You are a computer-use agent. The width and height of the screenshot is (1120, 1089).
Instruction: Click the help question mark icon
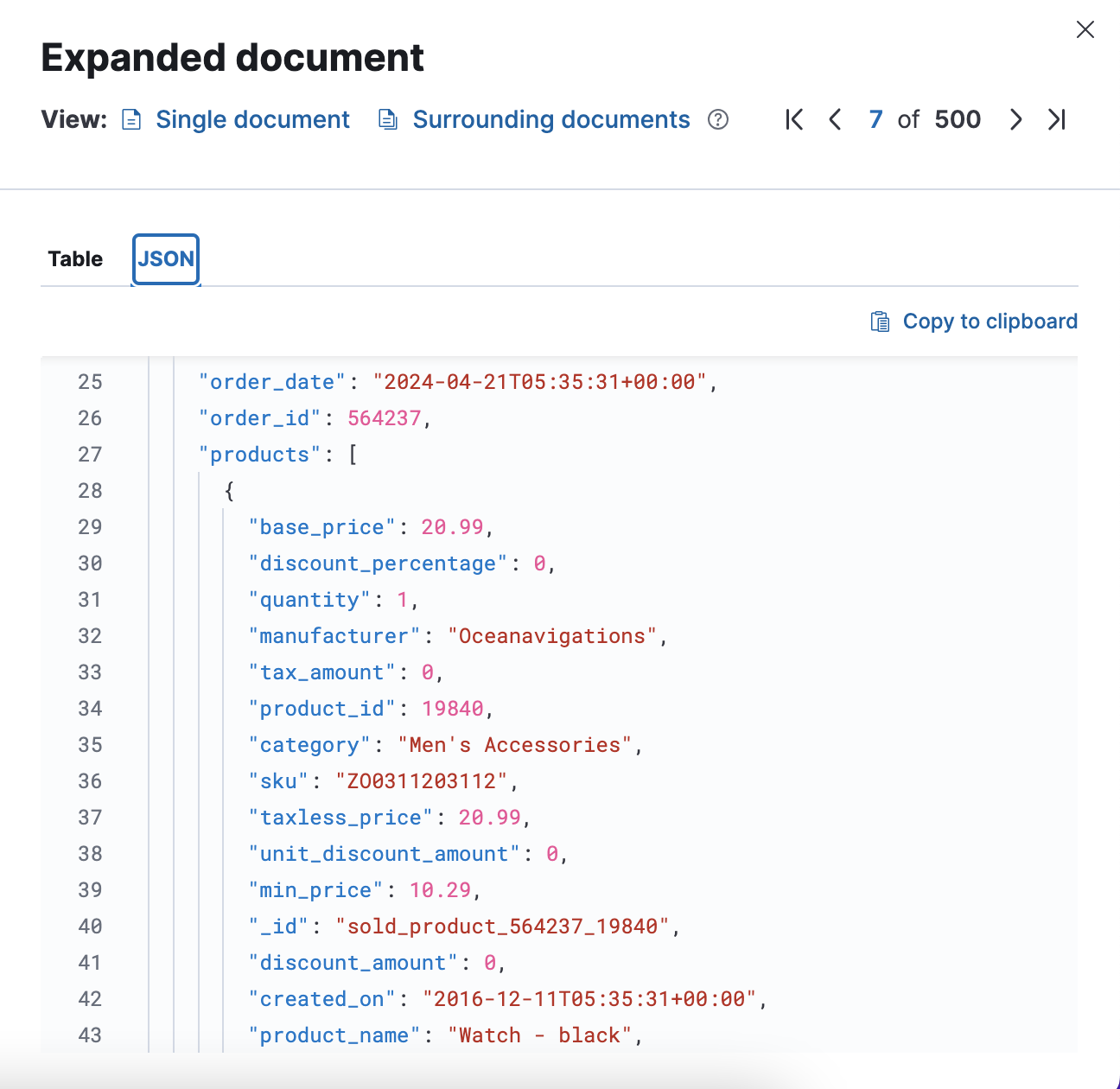pyautogui.click(x=718, y=119)
